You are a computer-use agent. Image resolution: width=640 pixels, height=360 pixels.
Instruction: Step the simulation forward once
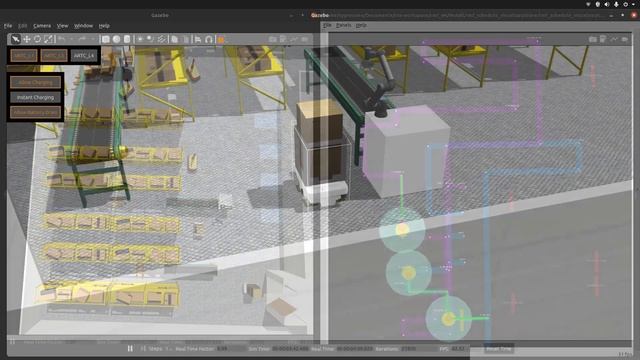(143, 349)
